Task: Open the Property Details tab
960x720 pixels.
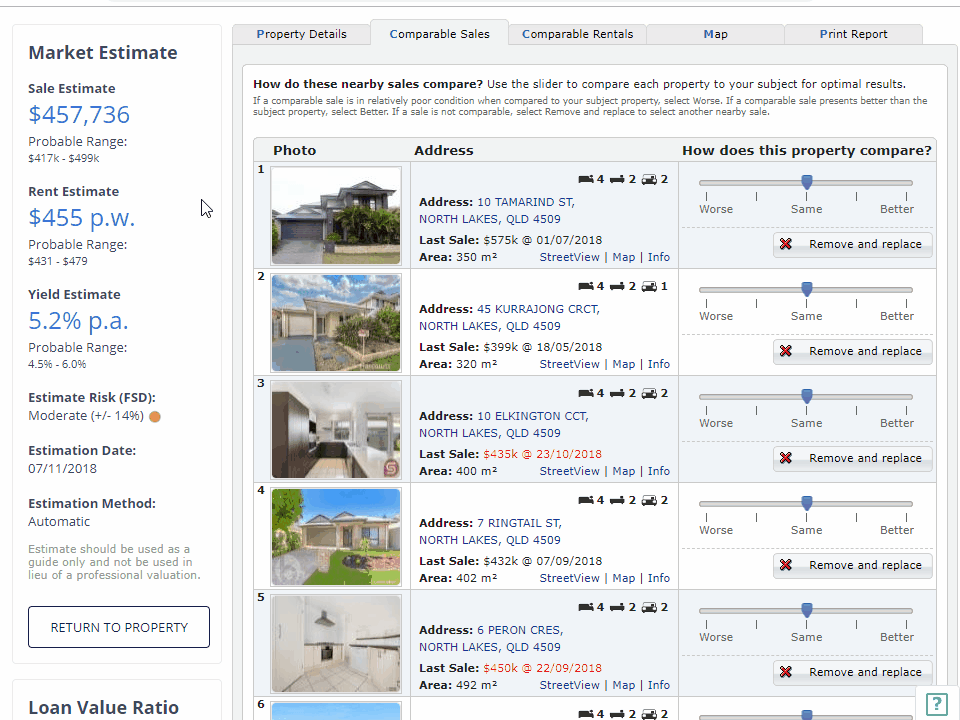Action: point(301,33)
